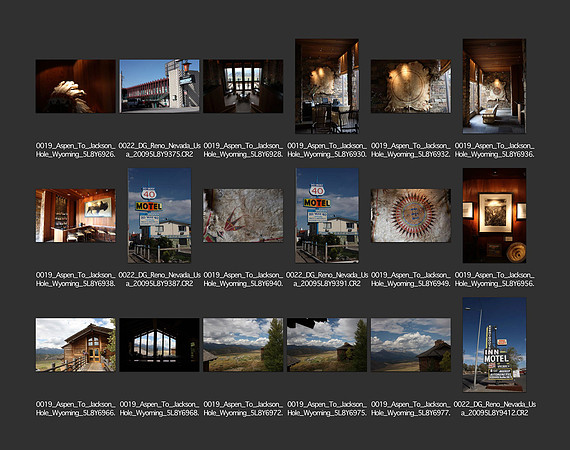Click file name ending 5L8Y6926
This screenshot has height=450, width=570.
coord(76,150)
